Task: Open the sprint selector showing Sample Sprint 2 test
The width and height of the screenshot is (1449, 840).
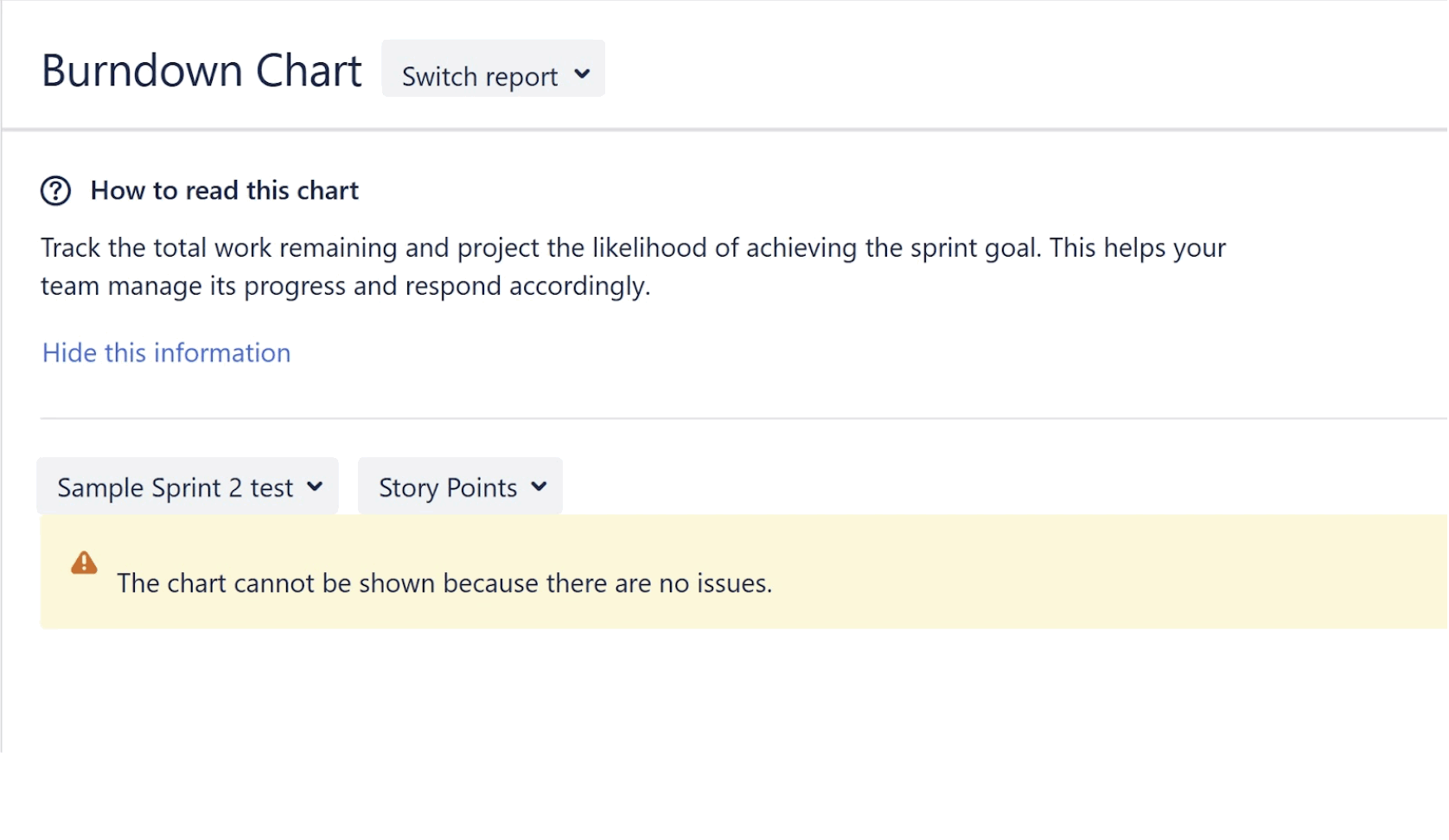Action: (187, 487)
